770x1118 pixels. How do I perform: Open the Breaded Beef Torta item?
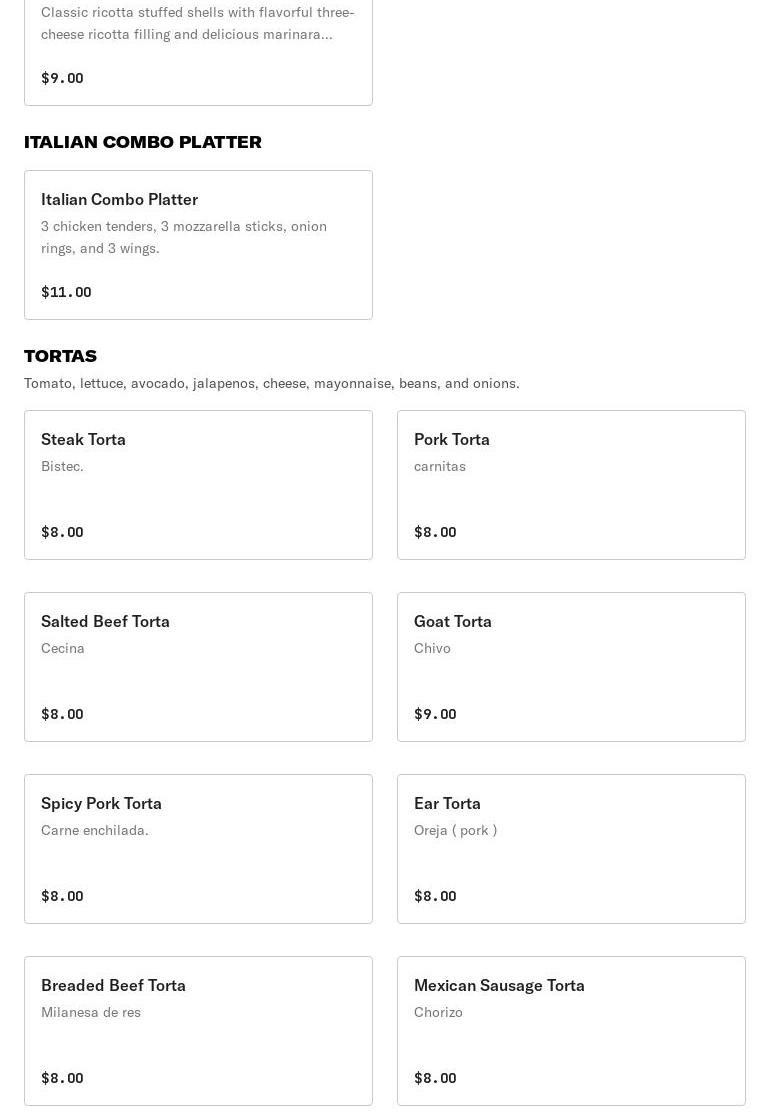pyautogui.click(x=198, y=1031)
